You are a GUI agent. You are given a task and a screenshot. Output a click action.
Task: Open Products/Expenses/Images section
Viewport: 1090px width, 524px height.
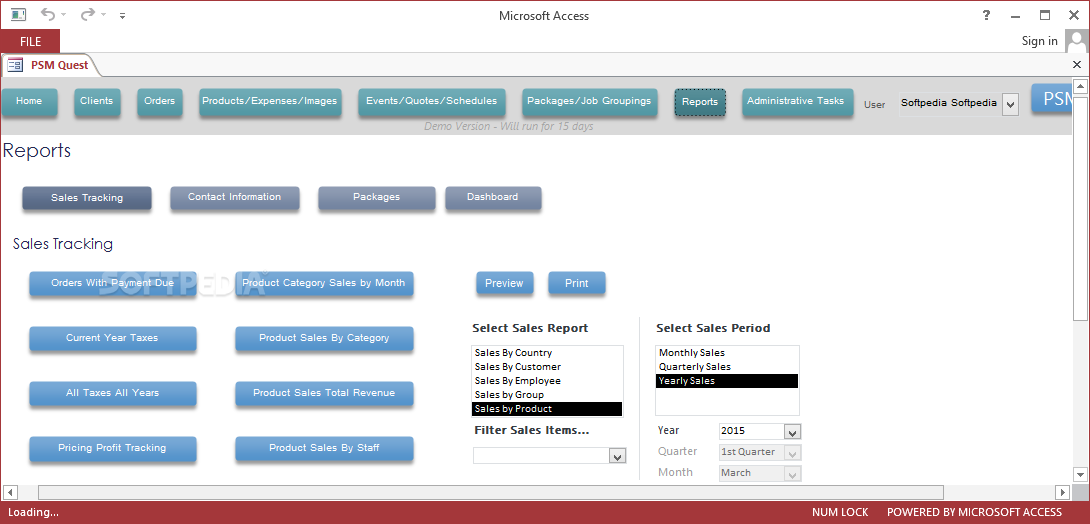click(x=270, y=101)
